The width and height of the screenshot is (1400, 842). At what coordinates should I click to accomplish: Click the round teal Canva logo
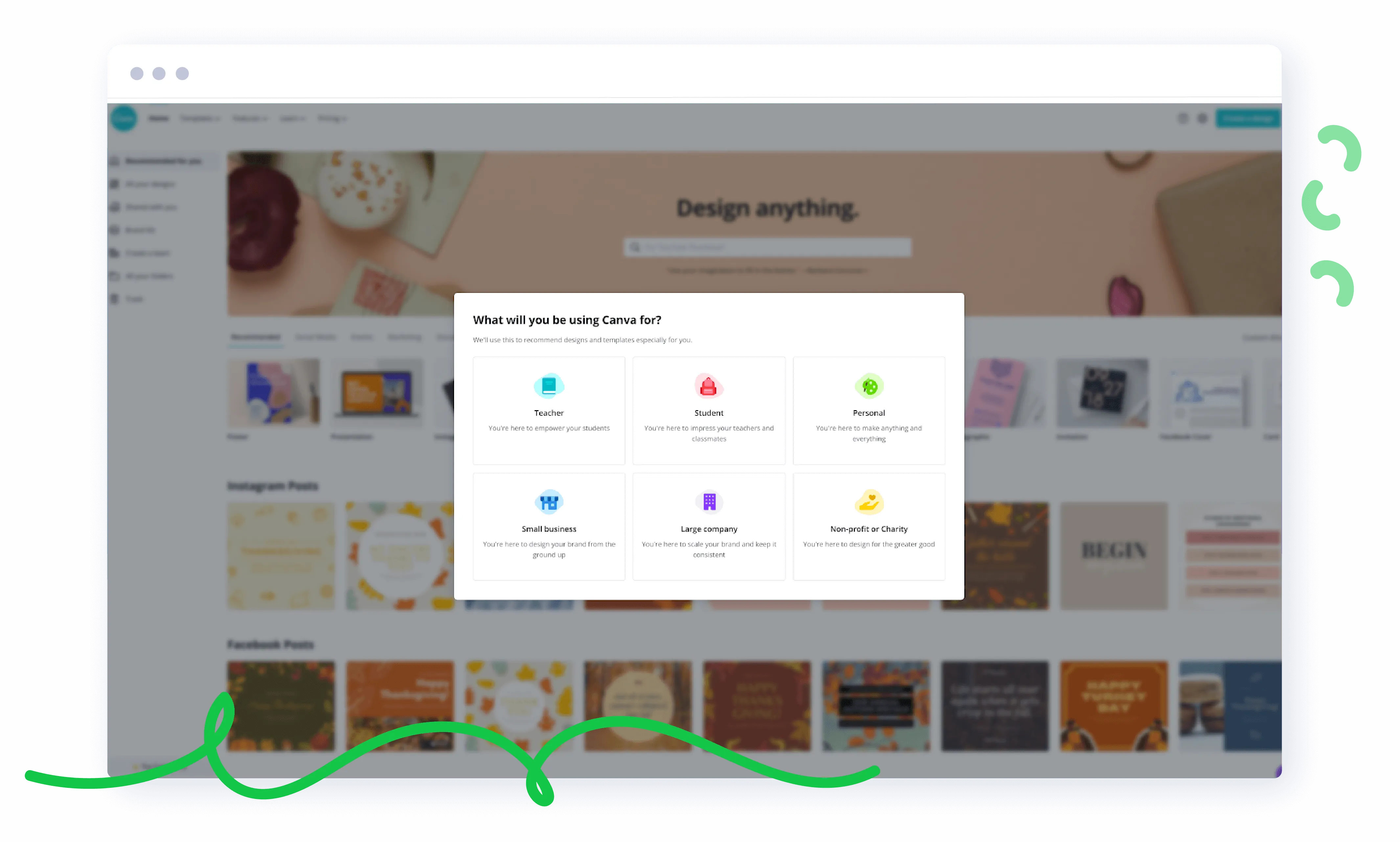[124, 118]
